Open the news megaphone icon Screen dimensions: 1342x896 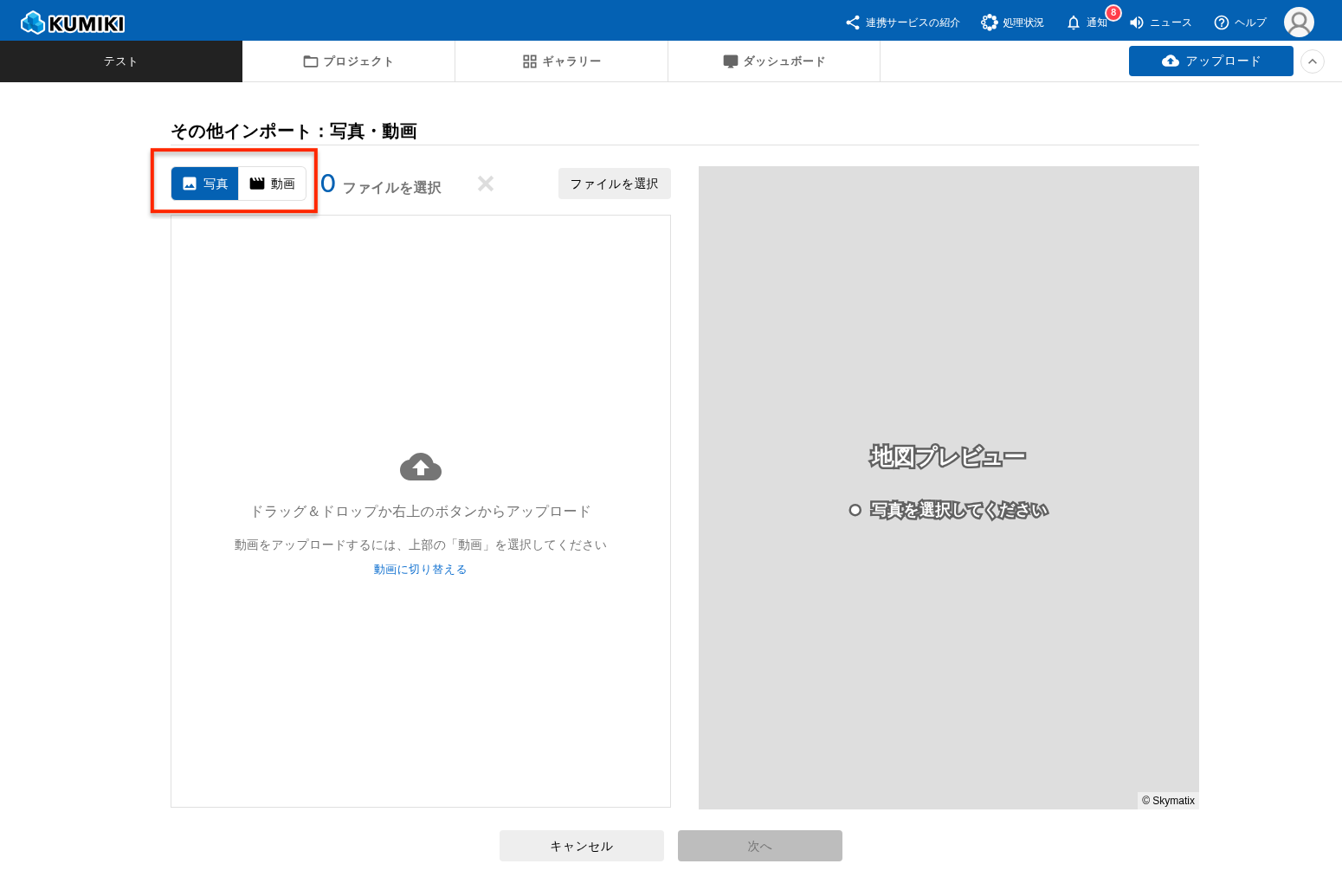coord(1137,23)
